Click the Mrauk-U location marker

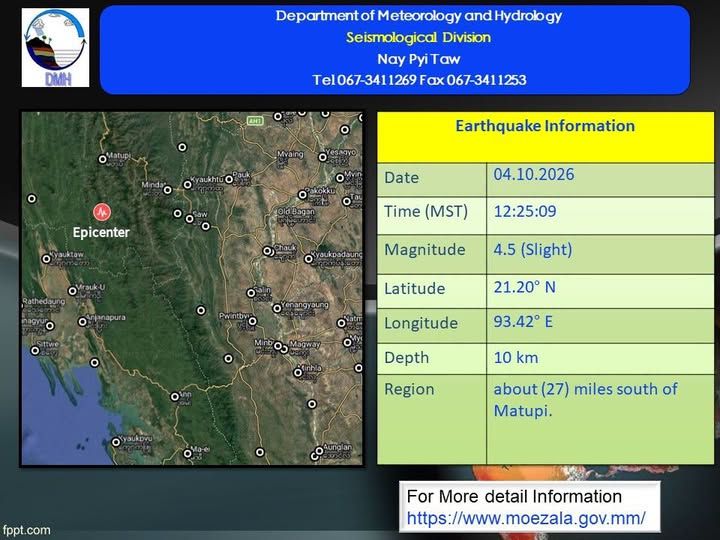[73, 291]
